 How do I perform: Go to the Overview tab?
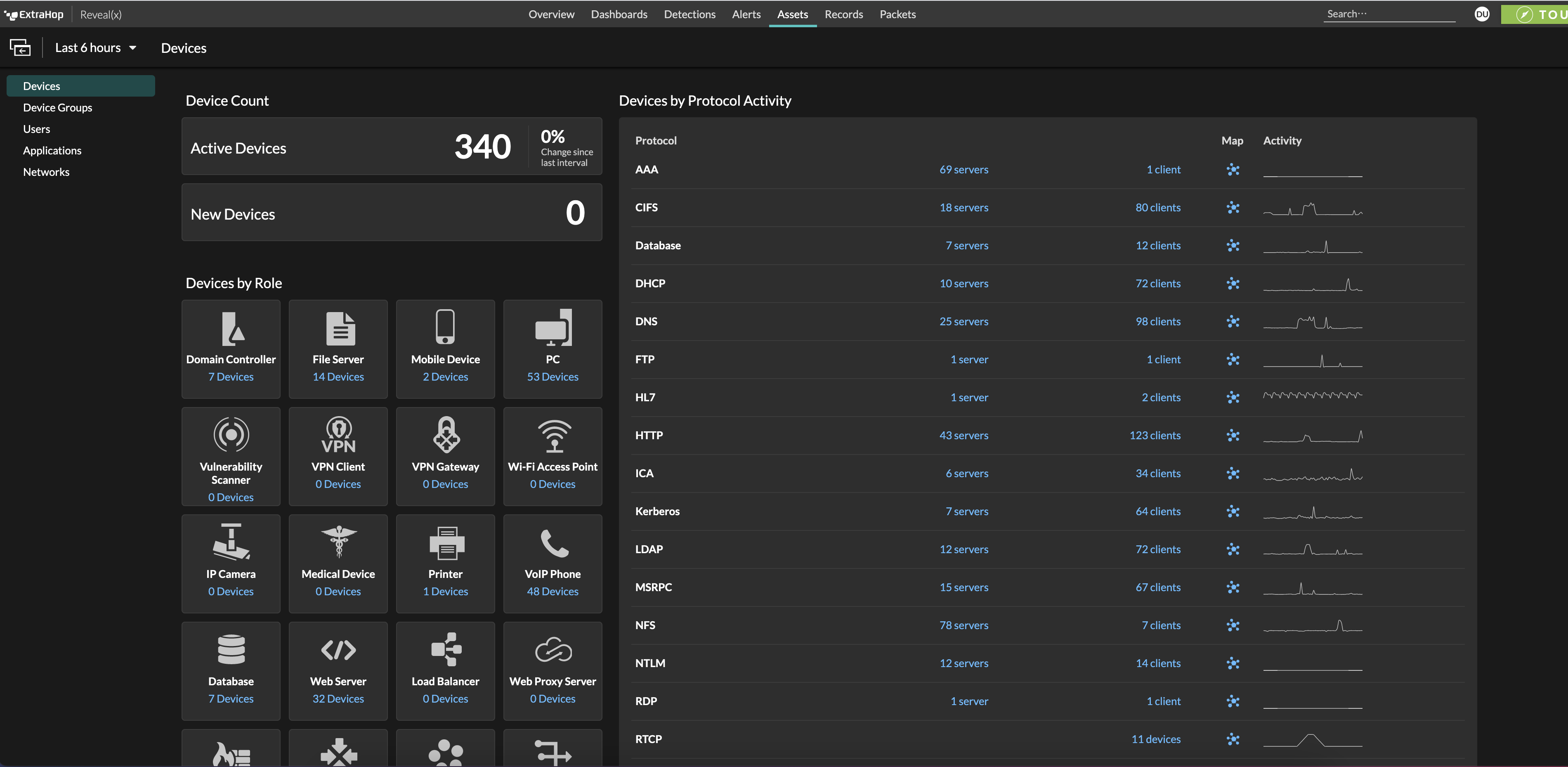551,14
